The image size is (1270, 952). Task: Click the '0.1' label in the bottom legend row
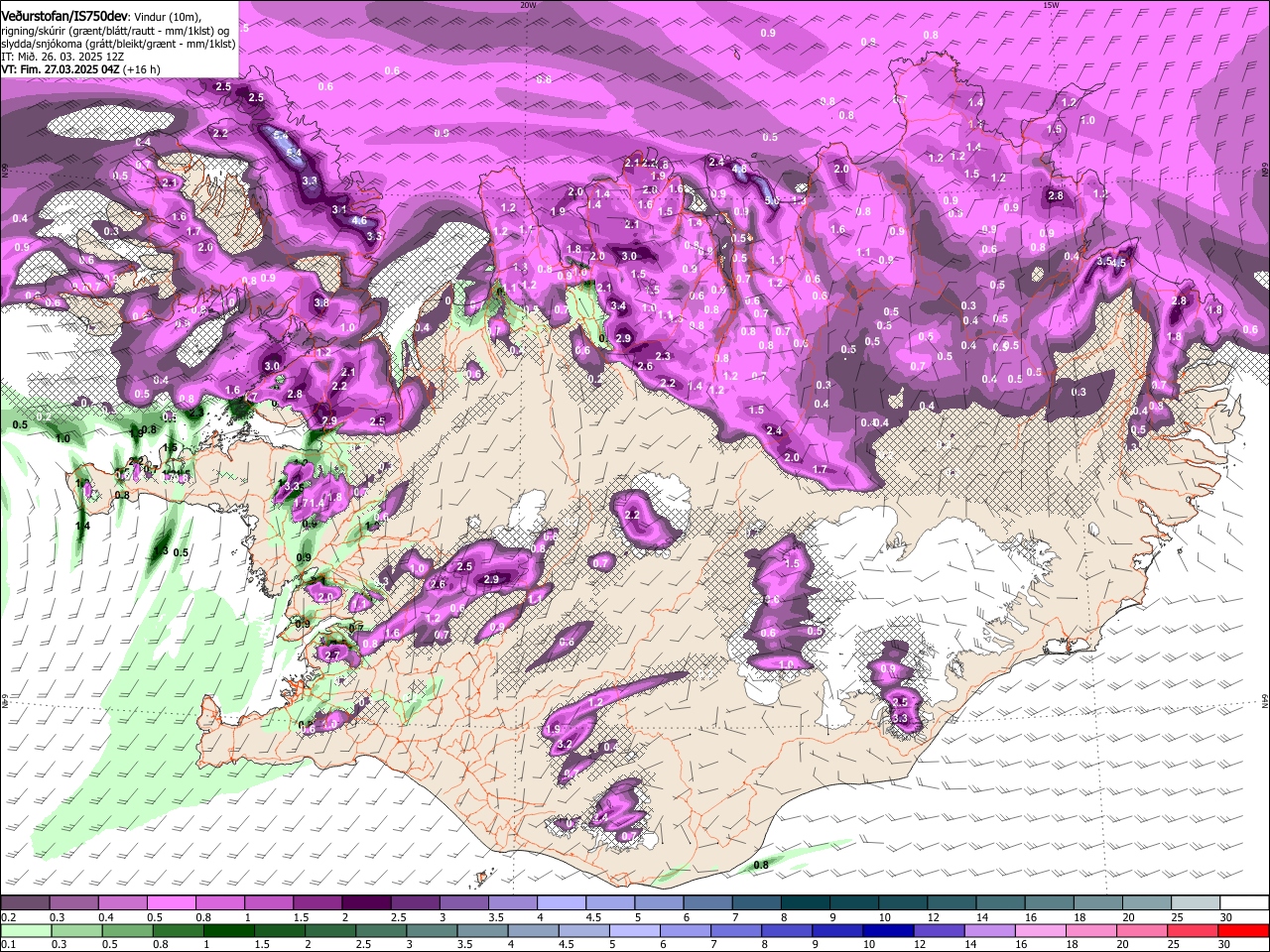coord(8,944)
